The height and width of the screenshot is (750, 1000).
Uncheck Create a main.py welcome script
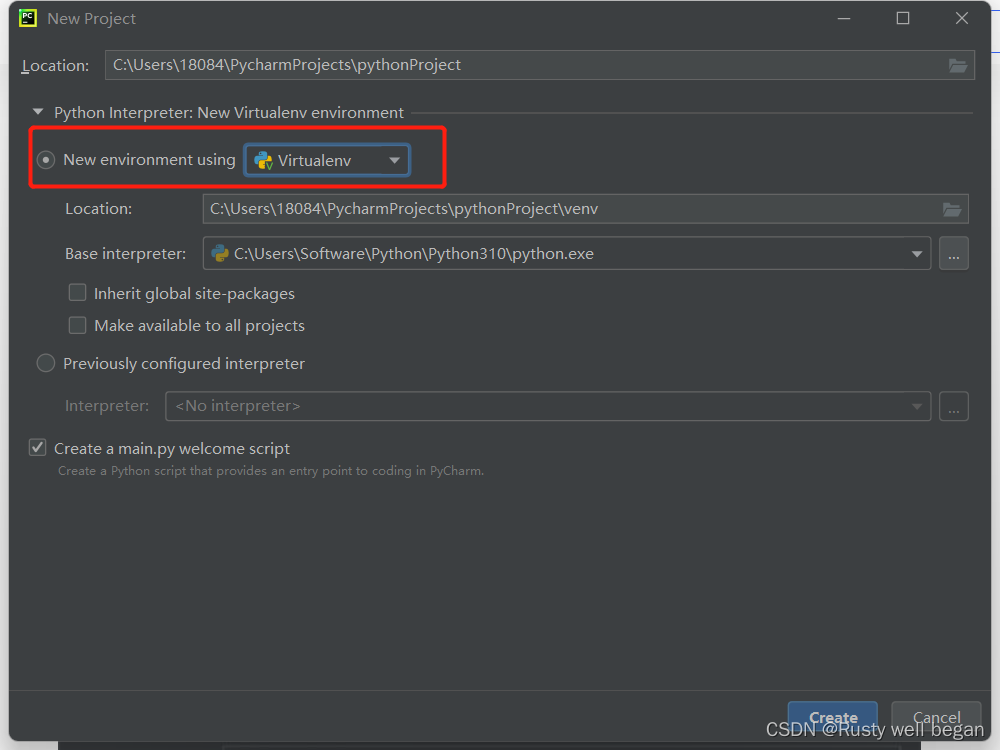[38, 448]
